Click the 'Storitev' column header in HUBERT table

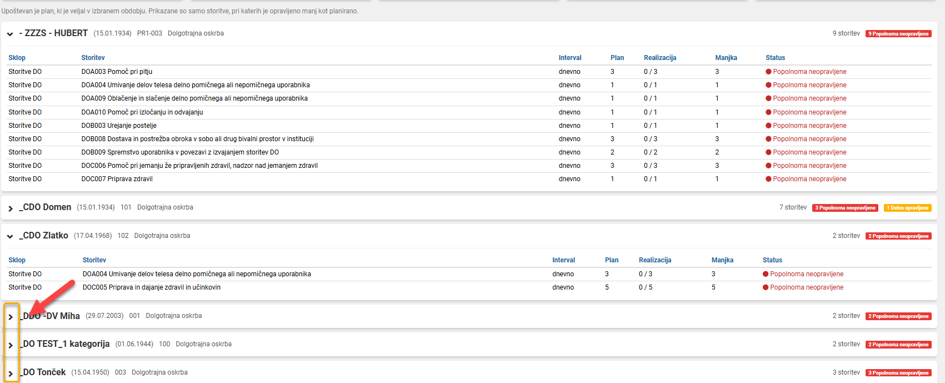93,58
